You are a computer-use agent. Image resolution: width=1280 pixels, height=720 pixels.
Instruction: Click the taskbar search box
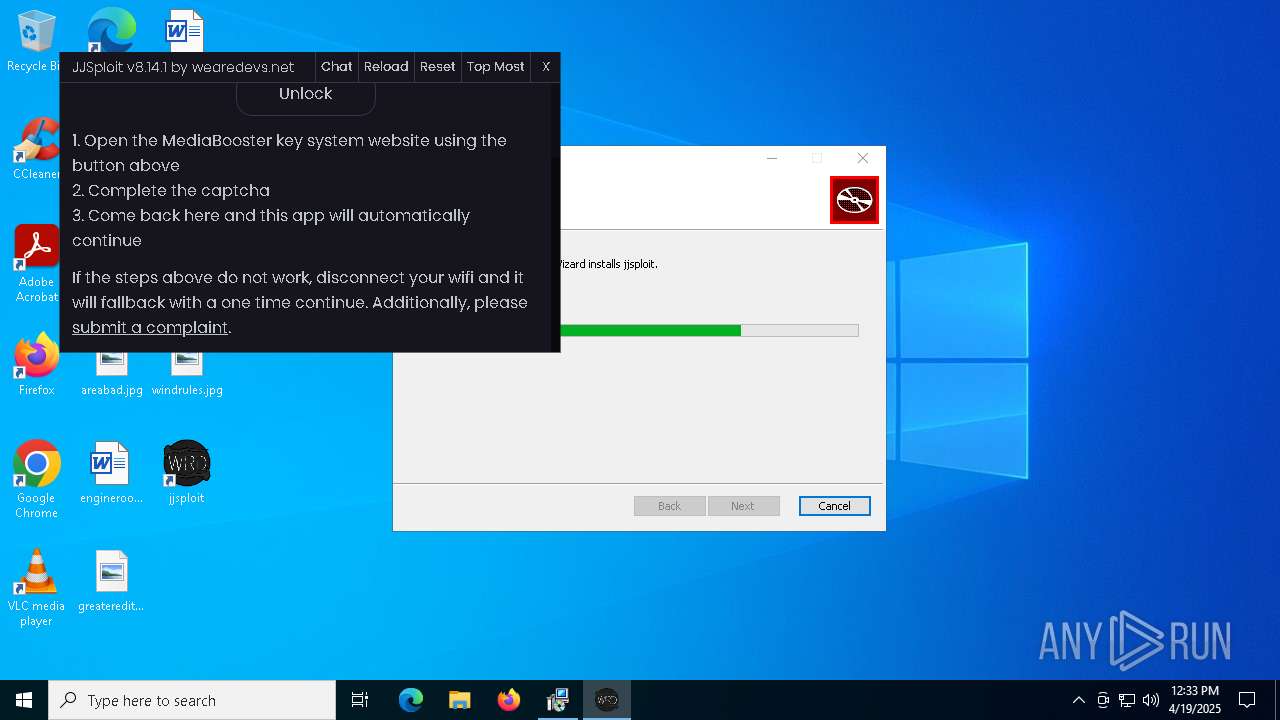(x=192, y=700)
